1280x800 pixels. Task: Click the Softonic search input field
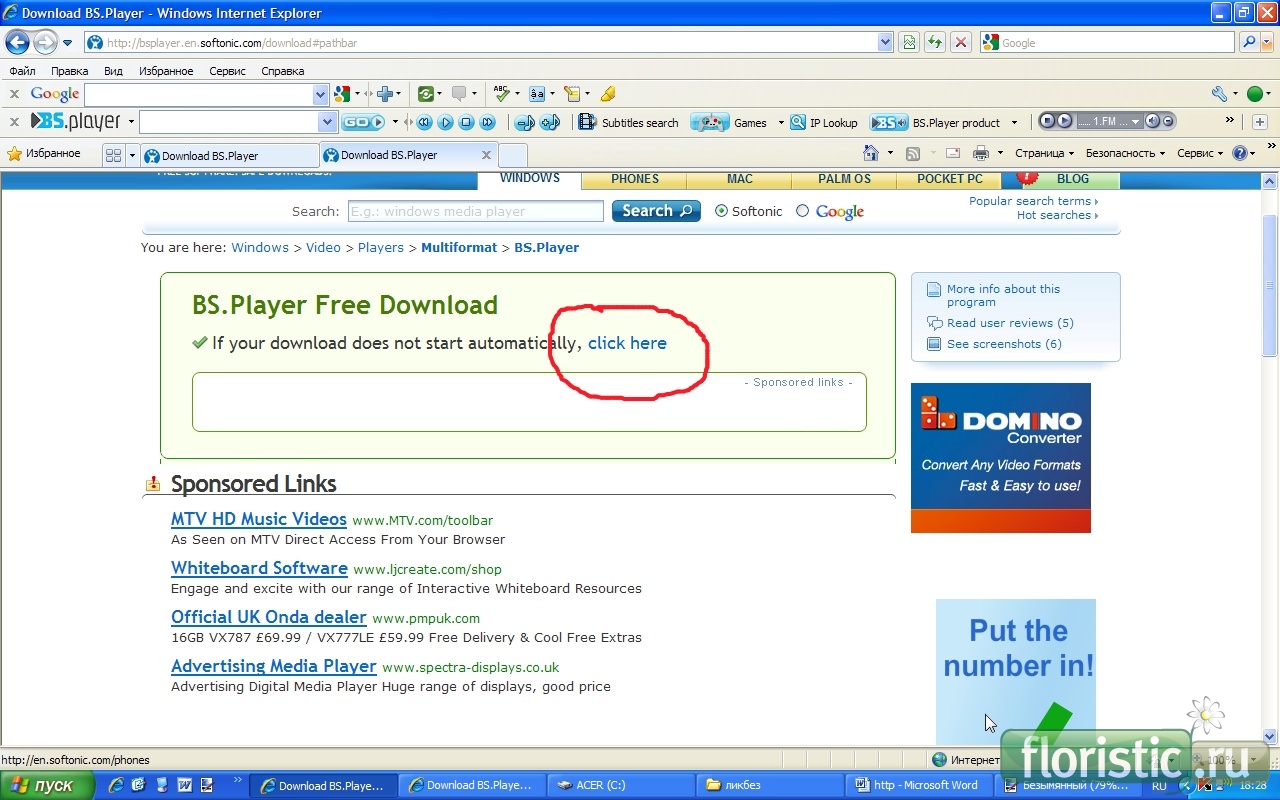point(476,211)
